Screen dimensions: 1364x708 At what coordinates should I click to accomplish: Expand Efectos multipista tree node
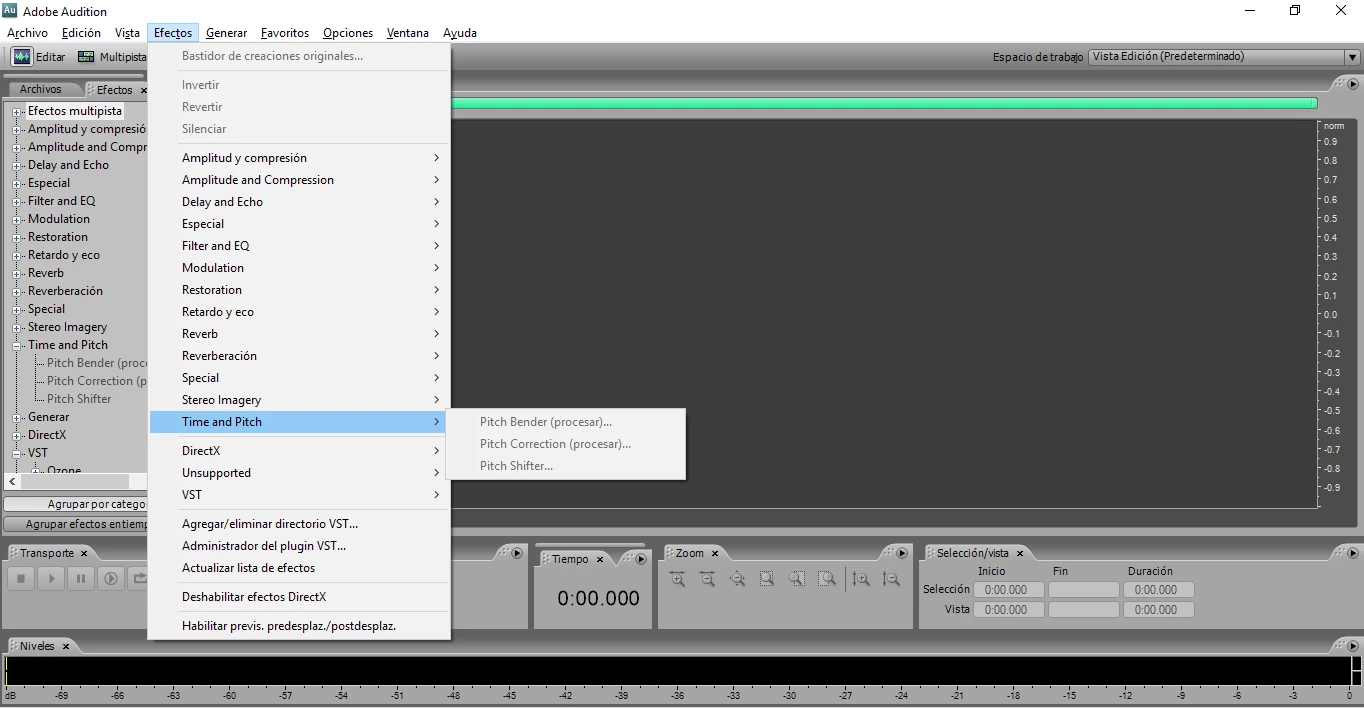pyautogui.click(x=17, y=111)
